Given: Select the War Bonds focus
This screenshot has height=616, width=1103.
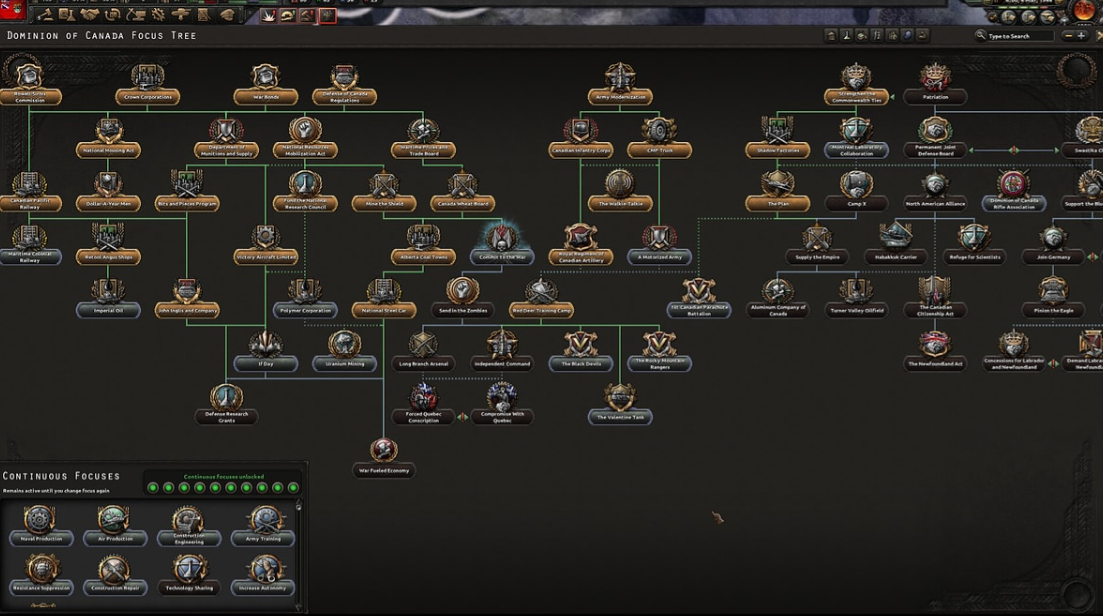Looking at the screenshot, I should [266, 84].
